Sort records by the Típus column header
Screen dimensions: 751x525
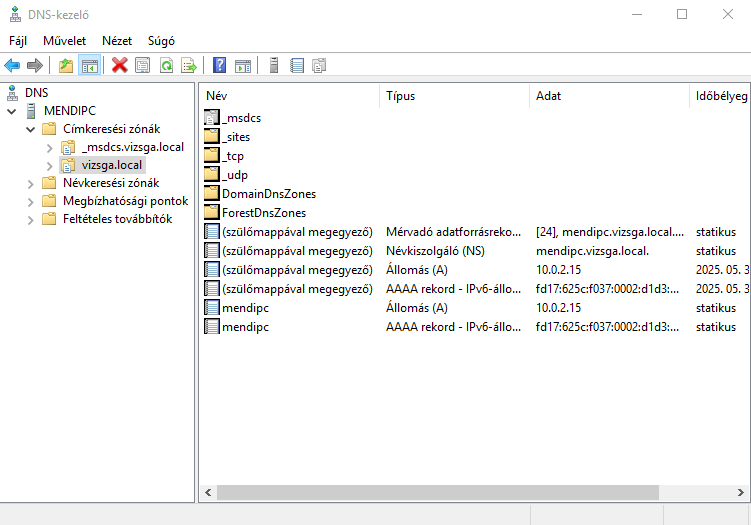(400, 96)
